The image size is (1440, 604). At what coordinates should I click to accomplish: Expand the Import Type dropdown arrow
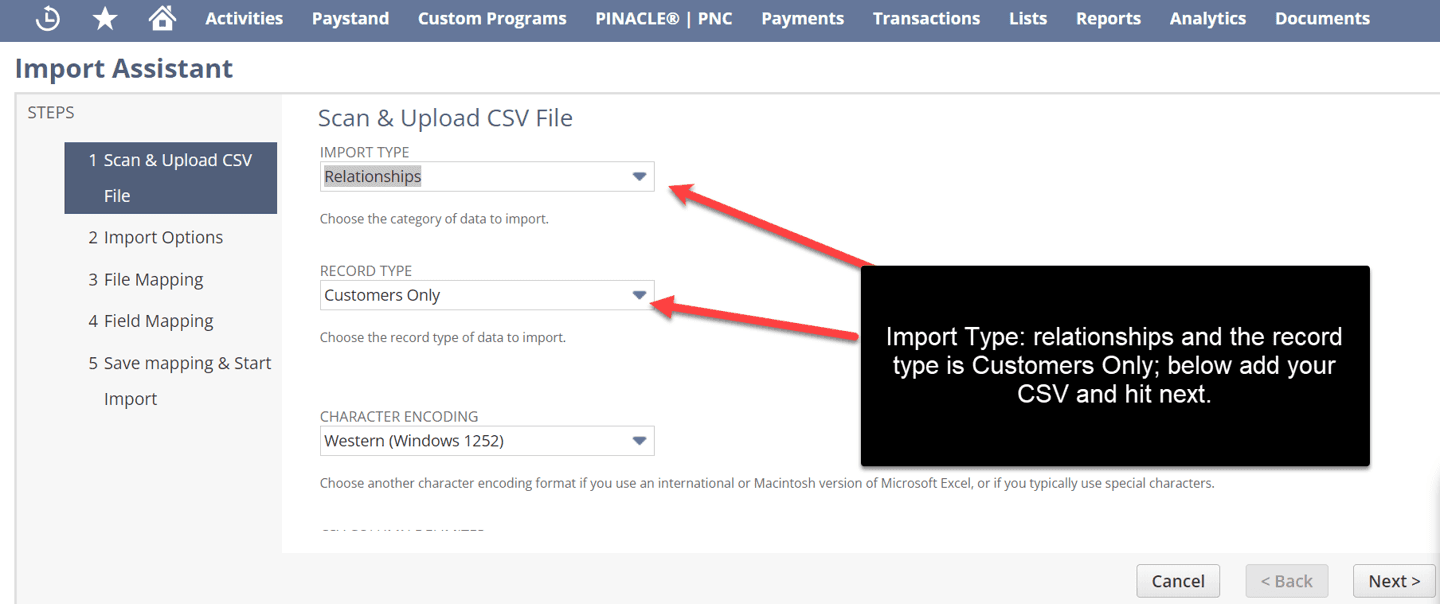pos(640,177)
